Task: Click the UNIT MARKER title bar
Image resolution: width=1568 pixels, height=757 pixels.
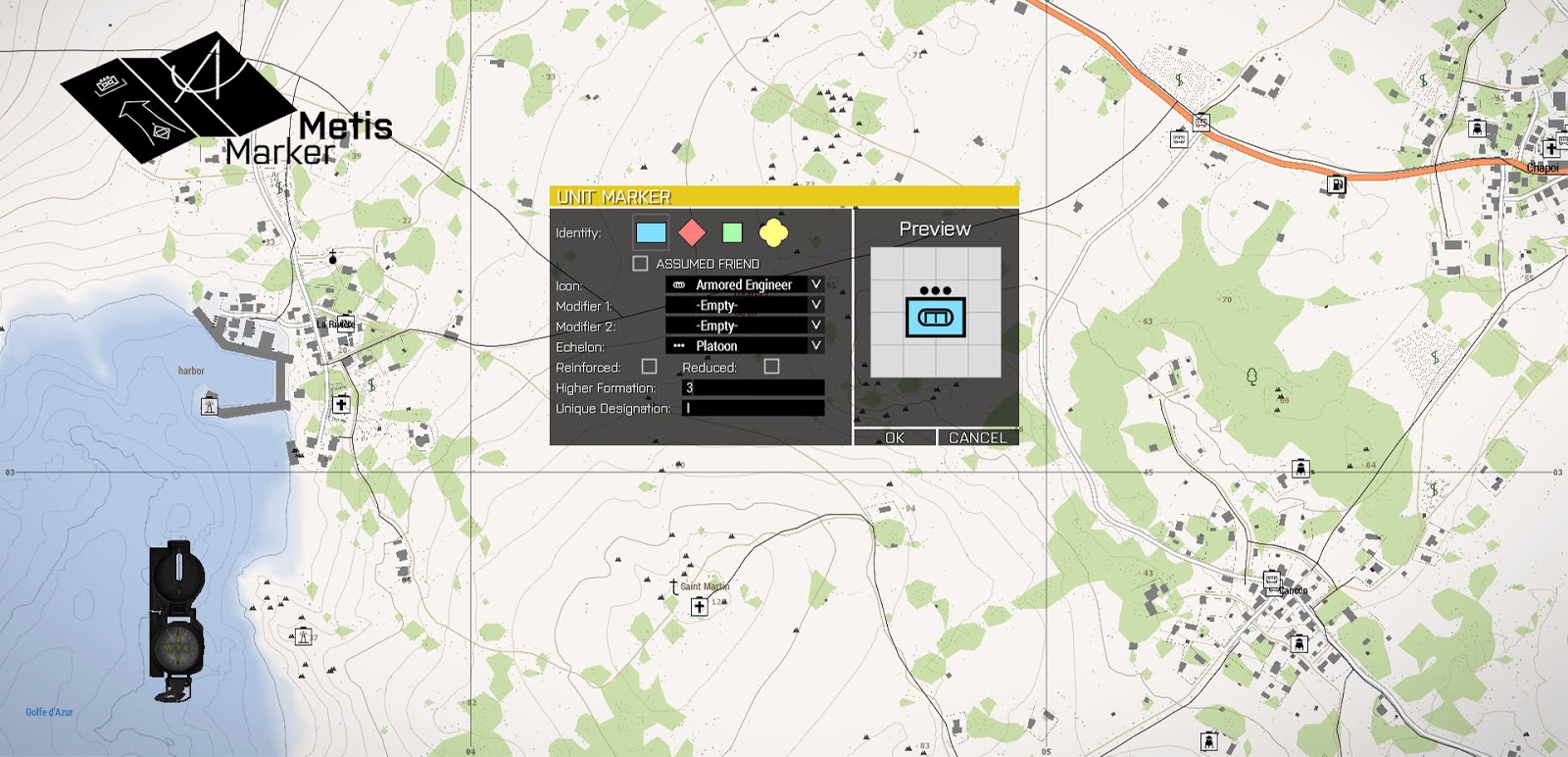Action: pyautogui.click(x=784, y=196)
